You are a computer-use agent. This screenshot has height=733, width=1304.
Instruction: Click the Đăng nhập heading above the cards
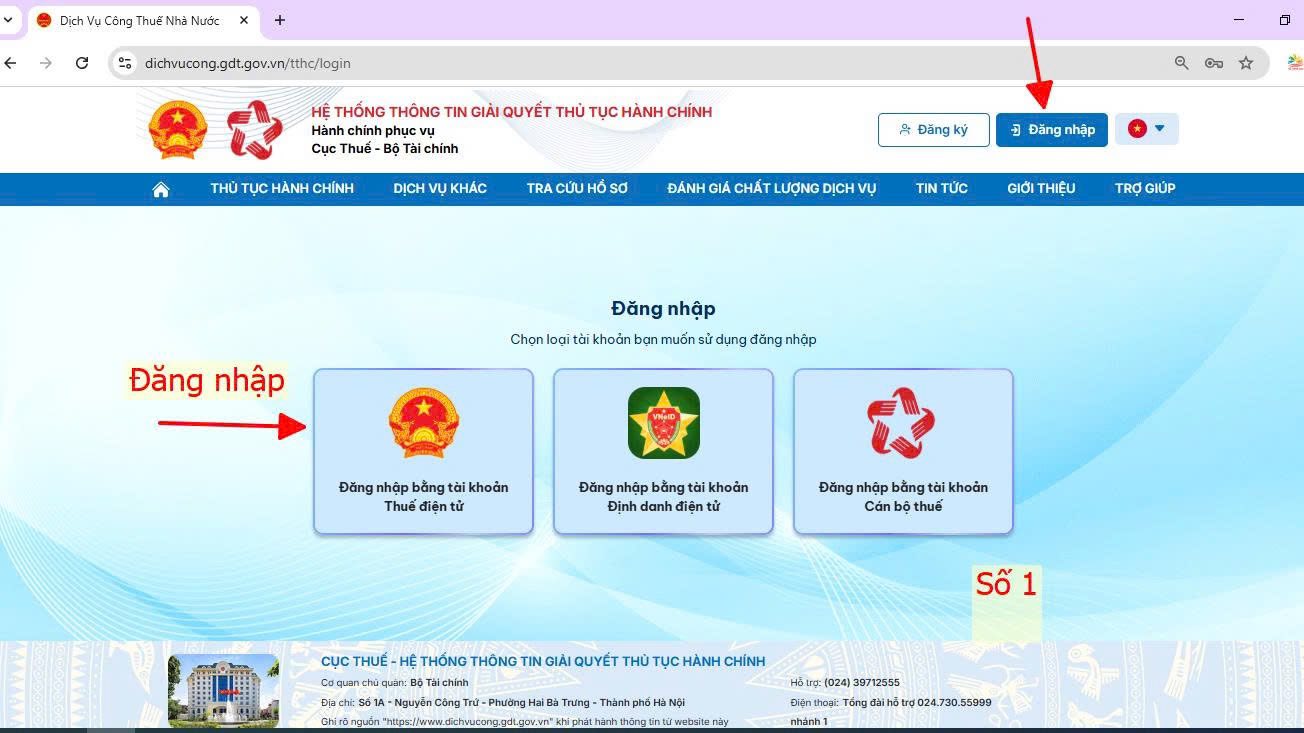tap(663, 309)
